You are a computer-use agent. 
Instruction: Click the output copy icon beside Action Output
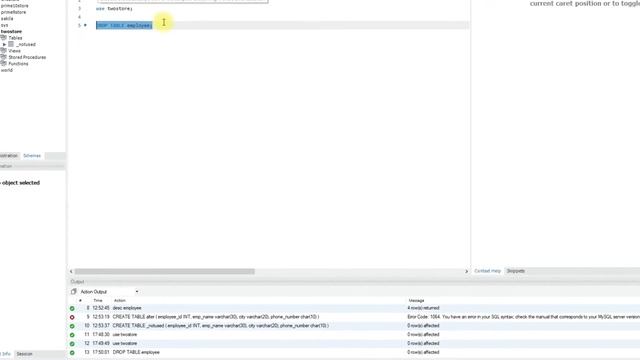(73, 292)
